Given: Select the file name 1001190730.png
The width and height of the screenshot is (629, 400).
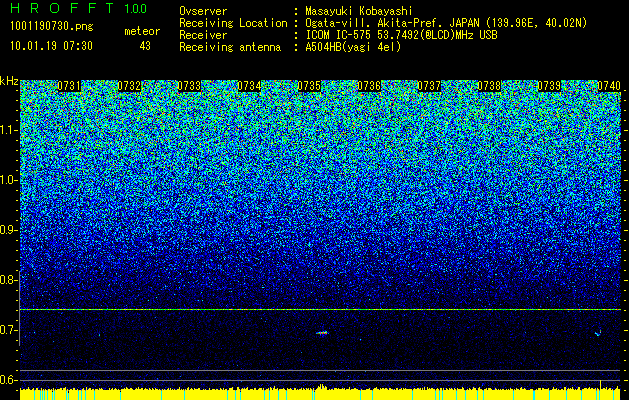Looking at the screenshot, I should 52,27.
